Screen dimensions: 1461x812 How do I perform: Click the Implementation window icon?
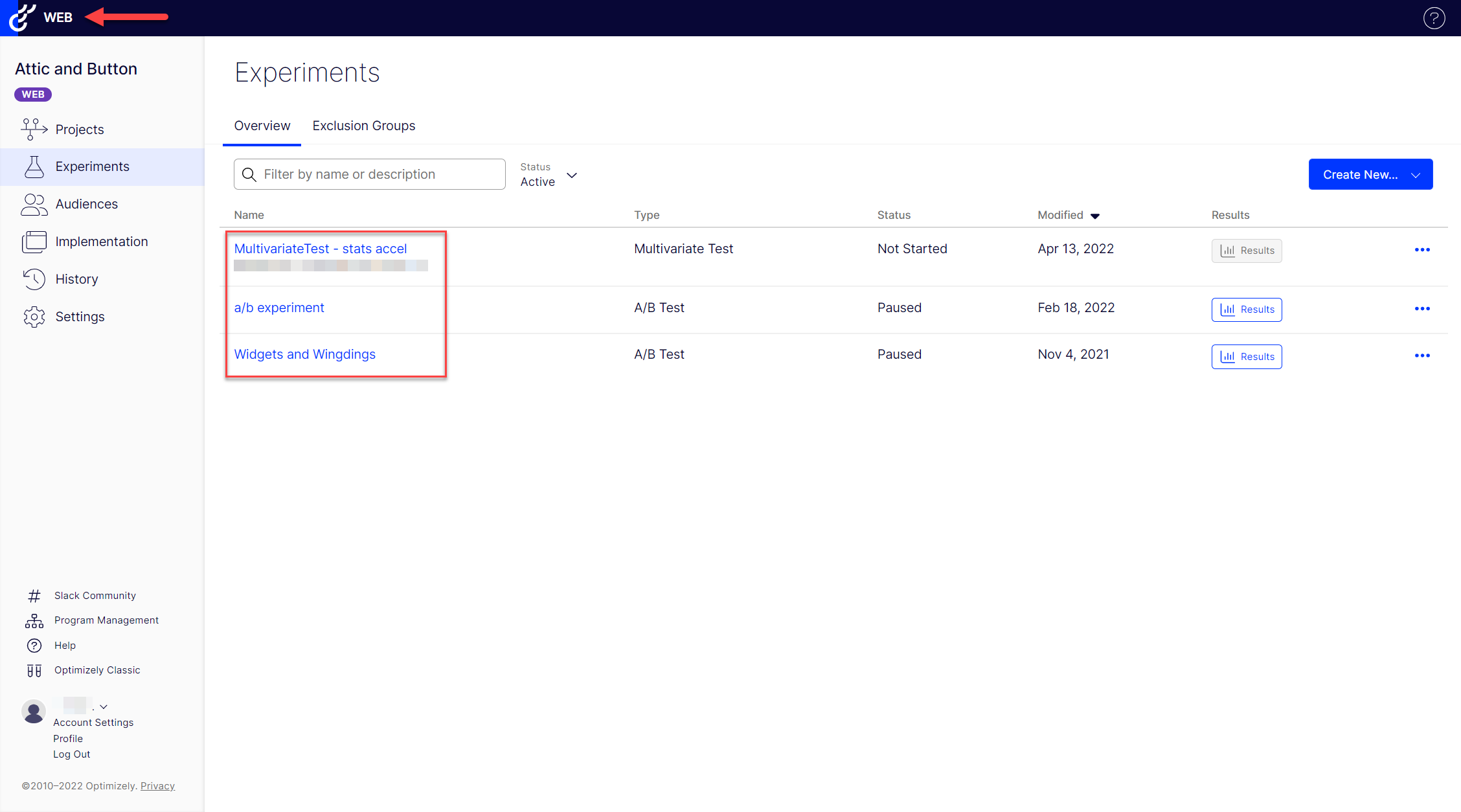(x=34, y=242)
